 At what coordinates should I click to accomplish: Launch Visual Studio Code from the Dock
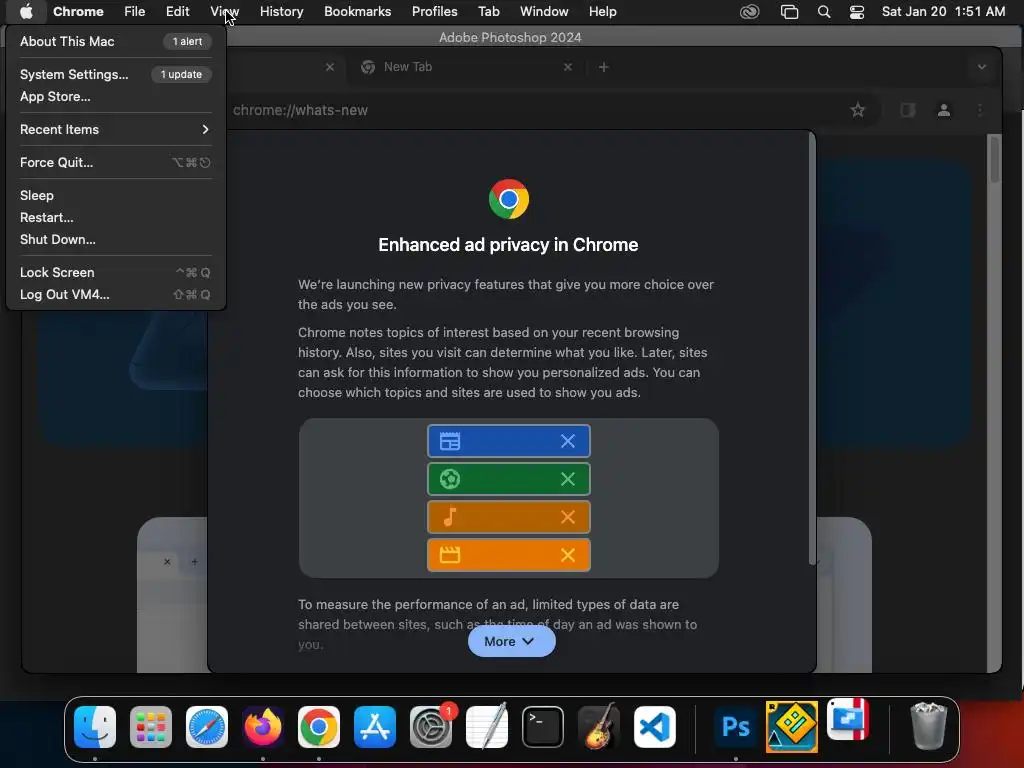point(655,726)
